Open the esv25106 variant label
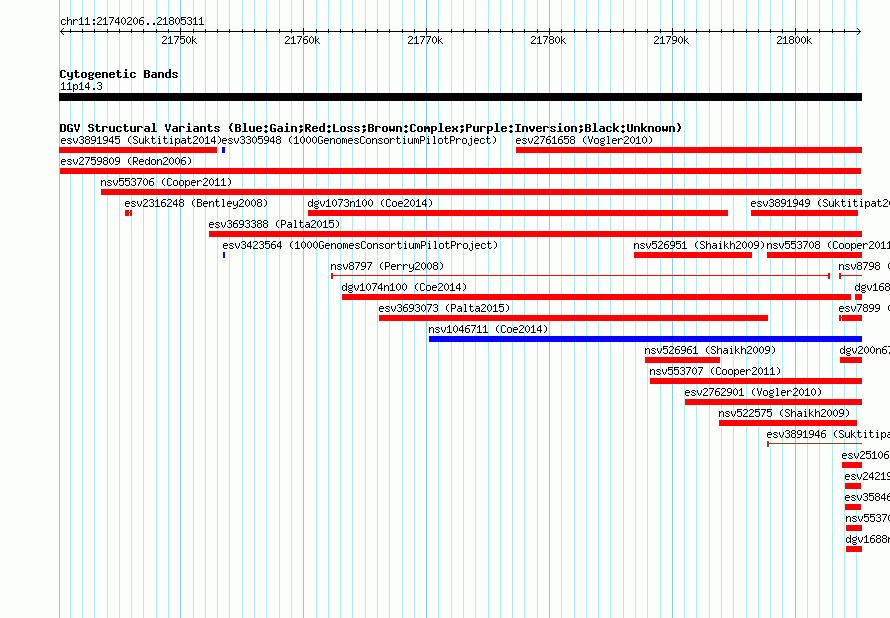The width and height of the screenshot is (890, 618). [x=866, y=455]
